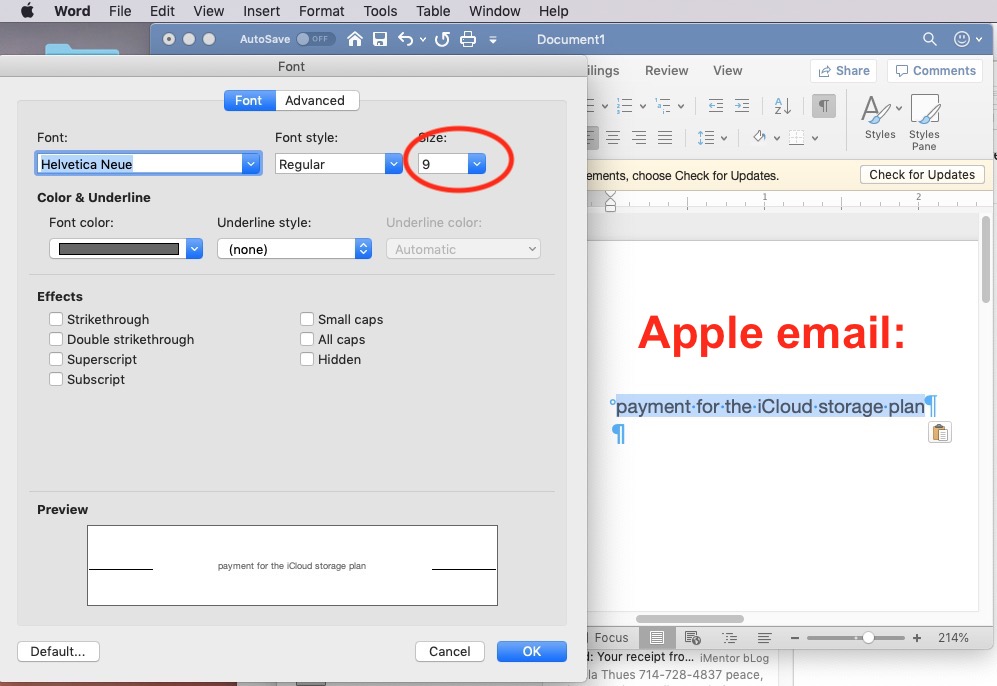Zoom out with the minus button

point(795,638)
